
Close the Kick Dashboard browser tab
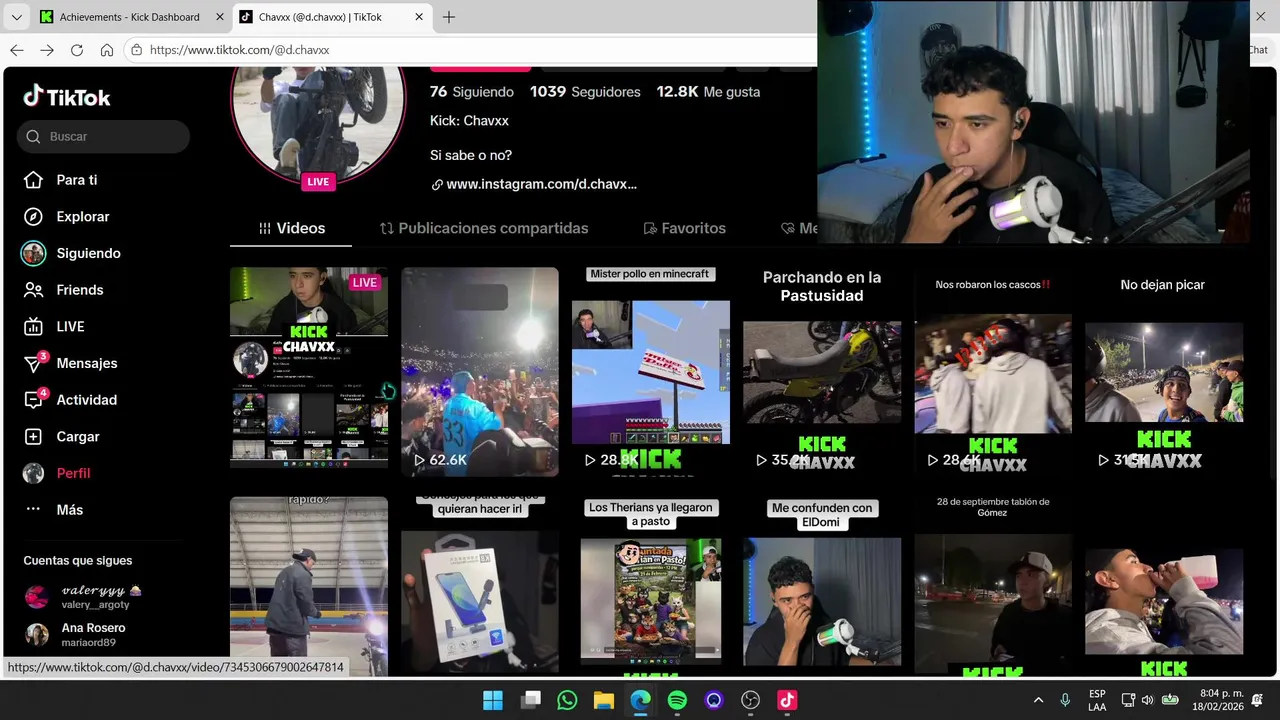(219, 17)
